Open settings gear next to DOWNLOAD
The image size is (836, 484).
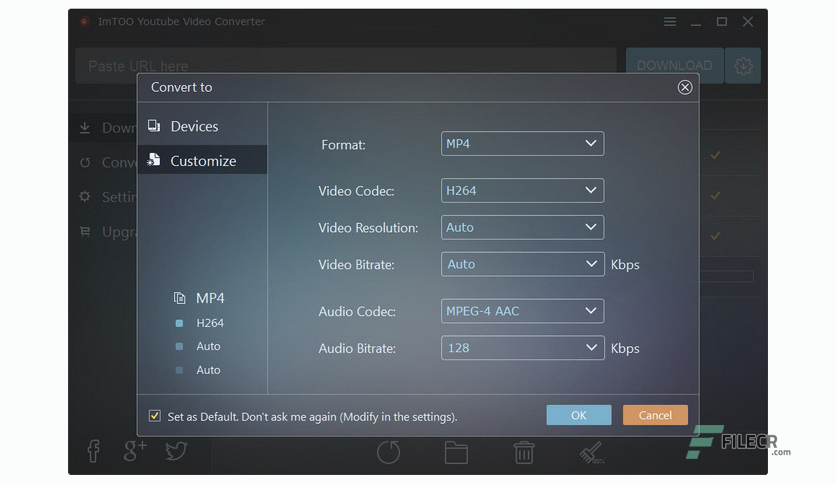(743, 66)
